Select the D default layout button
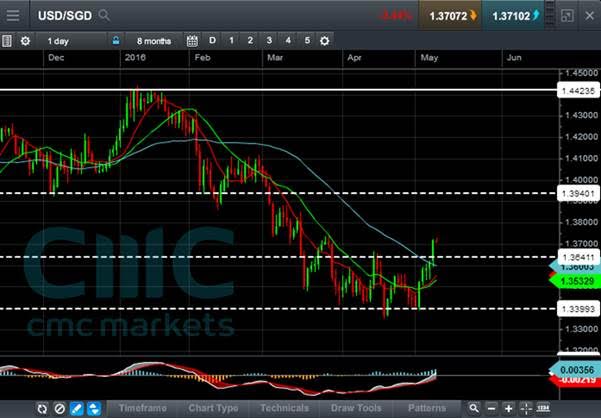The image size is (601, 418). coord(212,41)
